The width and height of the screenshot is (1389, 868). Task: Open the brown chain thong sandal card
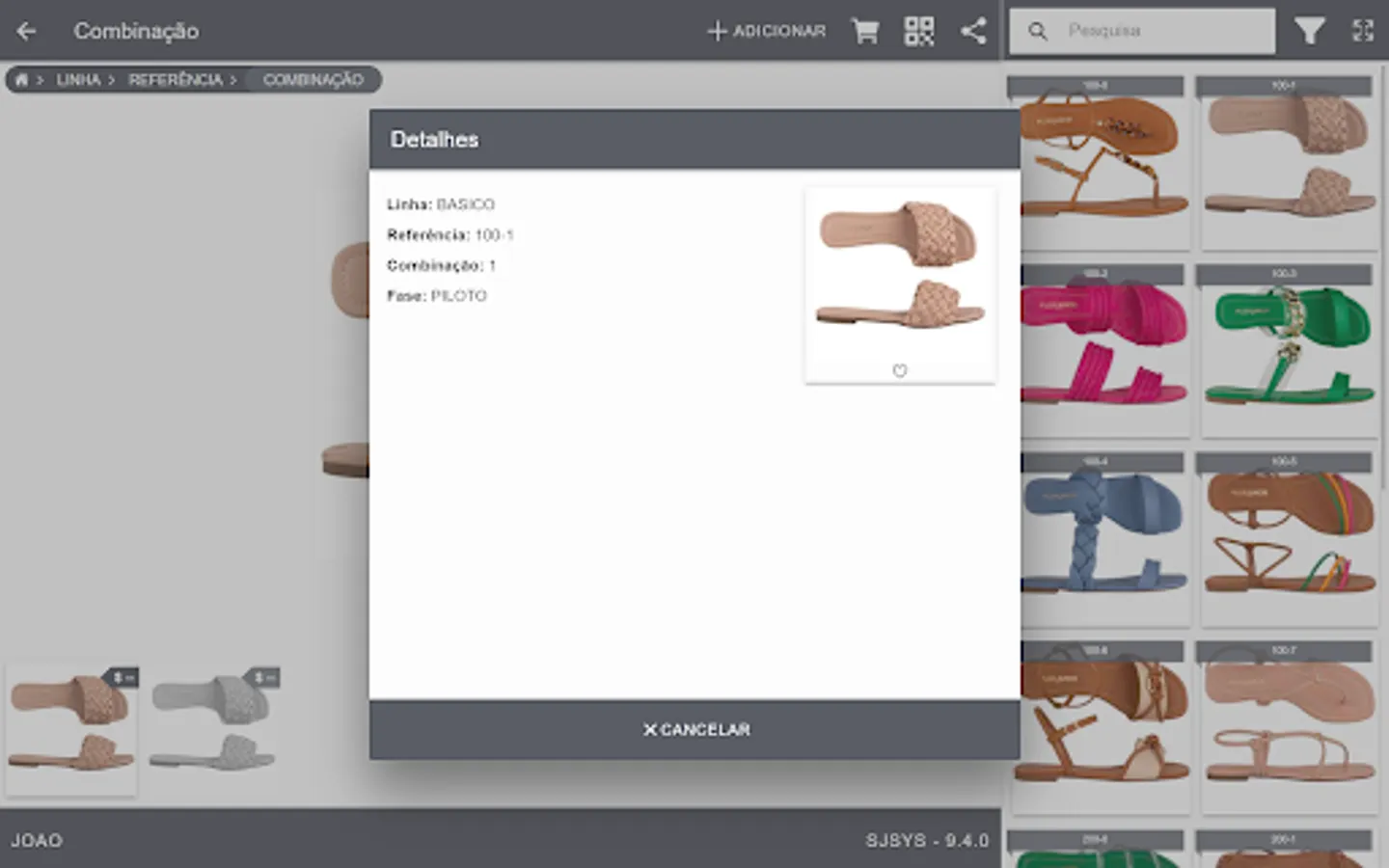[x=1100, y=162]
